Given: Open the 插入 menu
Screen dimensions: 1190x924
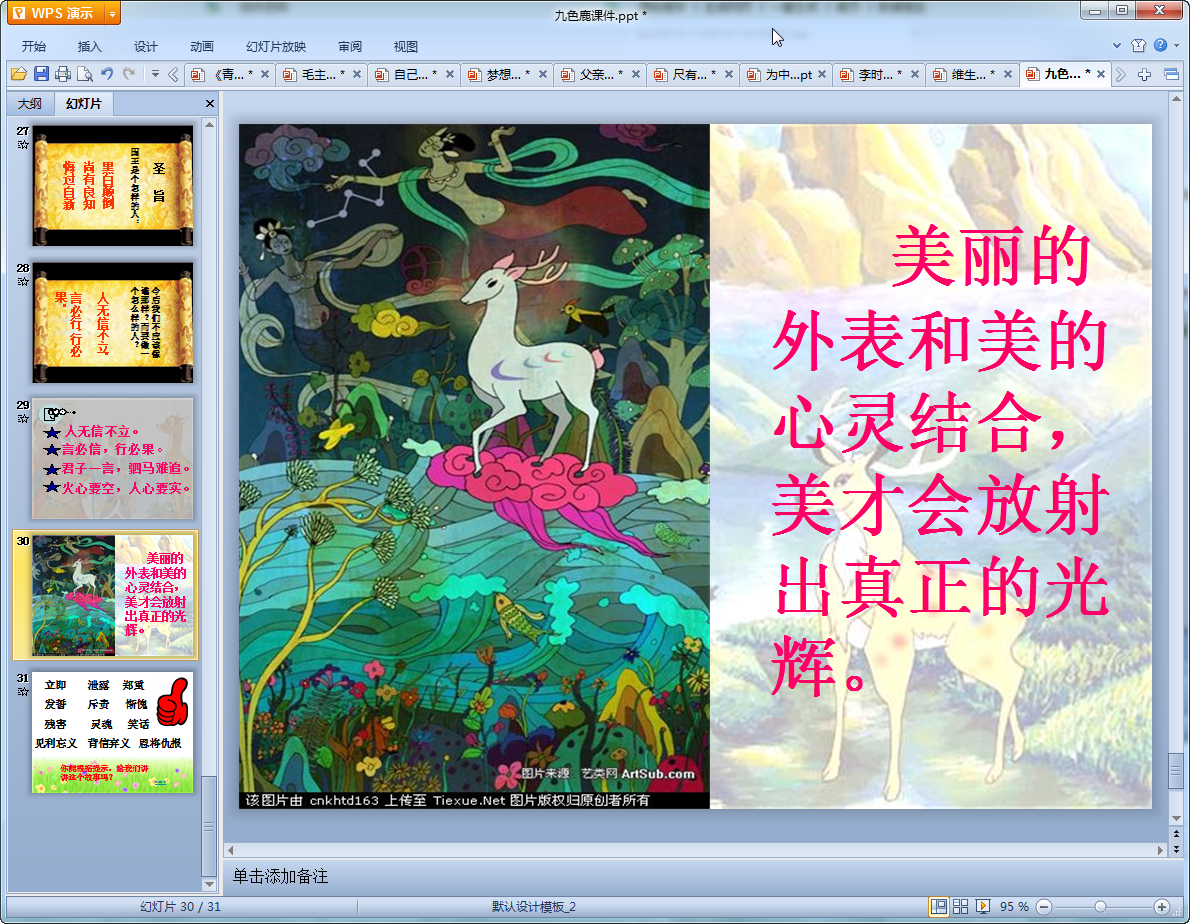Looking at the screenshot, I should [90, 46].
